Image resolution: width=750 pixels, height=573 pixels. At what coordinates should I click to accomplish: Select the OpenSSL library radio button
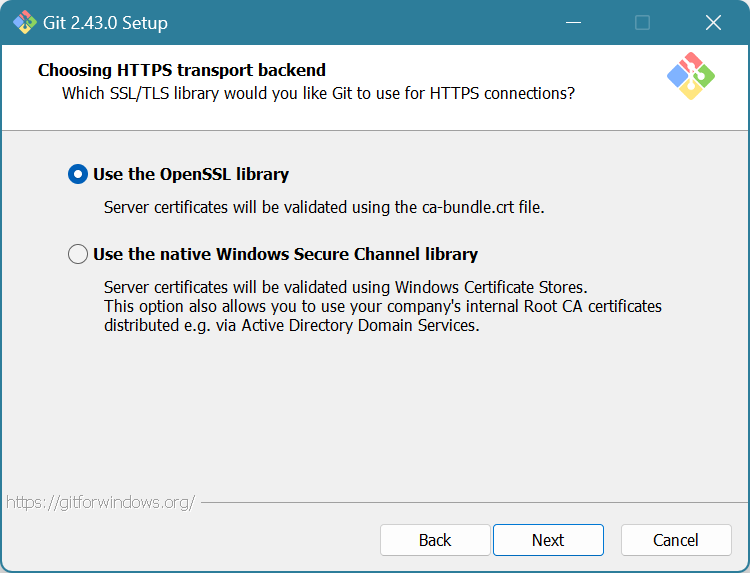78,174
